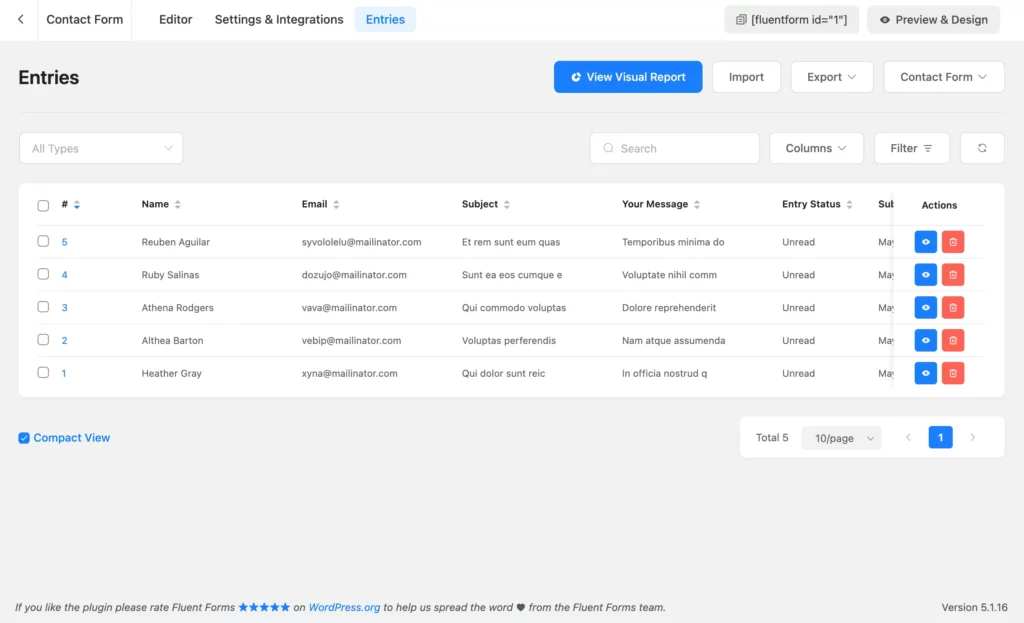View Reuben Aguilar's entry with the eye icon

[924, 241]
